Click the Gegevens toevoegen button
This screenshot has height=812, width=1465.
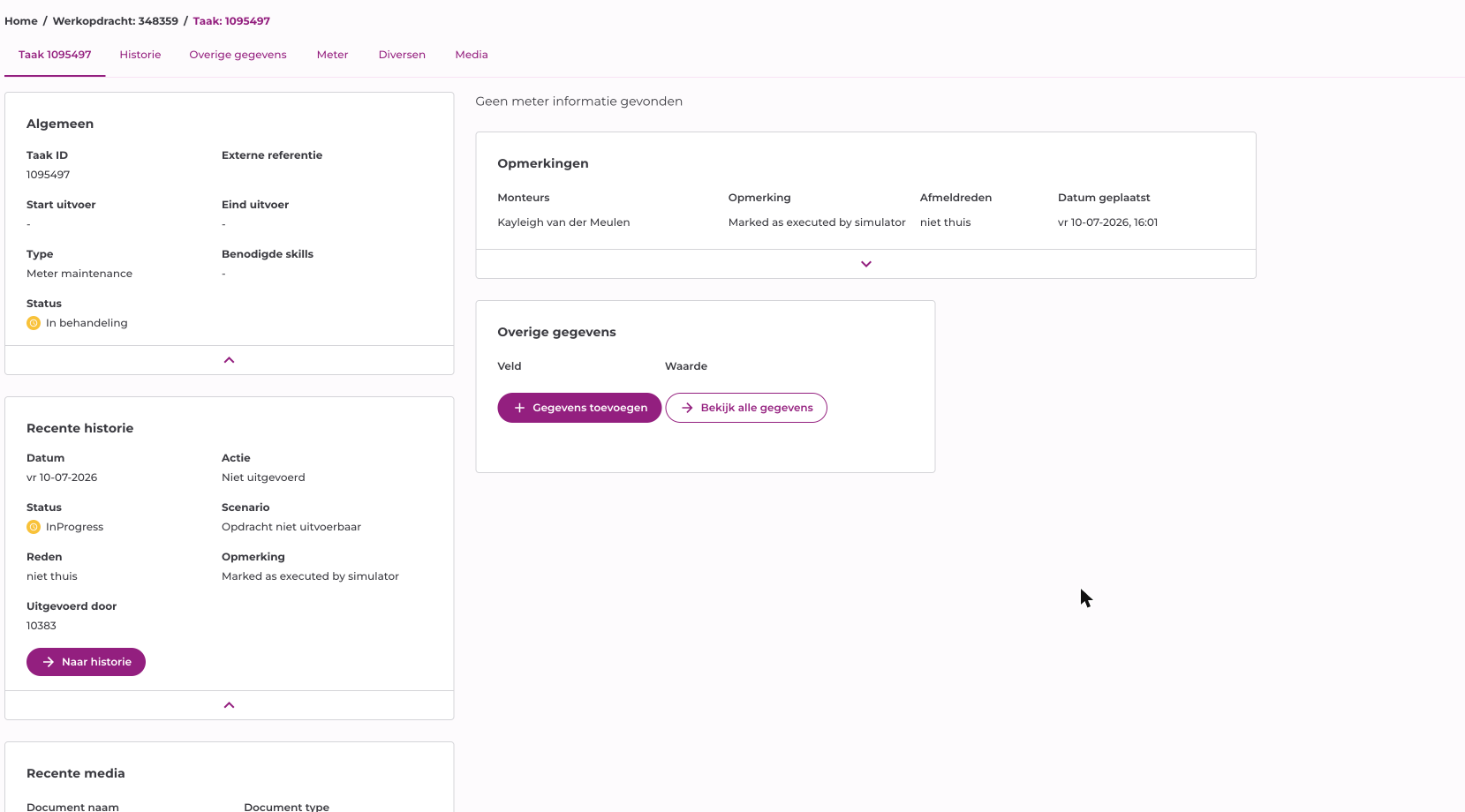coord(579,408)
